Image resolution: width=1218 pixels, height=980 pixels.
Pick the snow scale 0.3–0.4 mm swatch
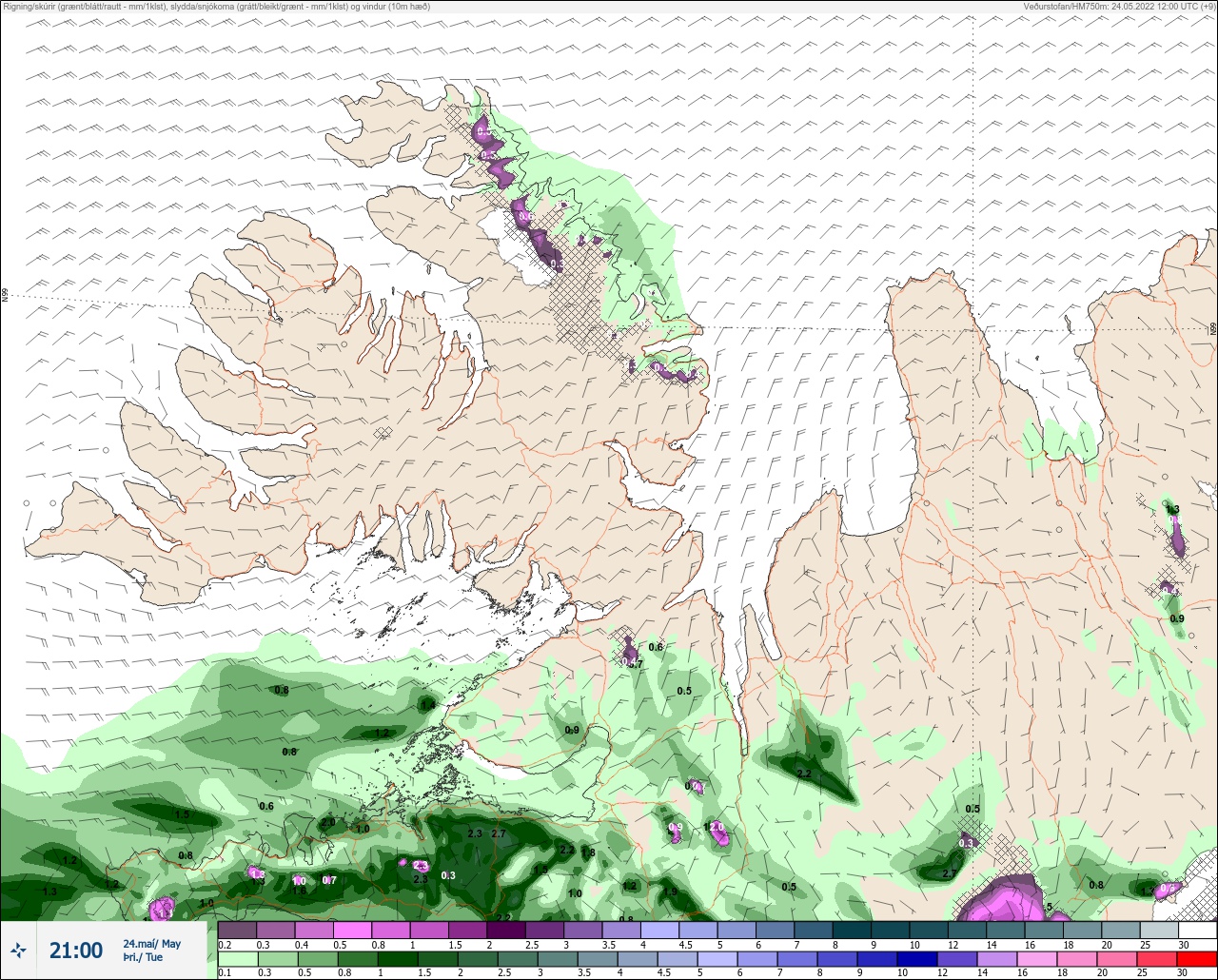(276, 930)
